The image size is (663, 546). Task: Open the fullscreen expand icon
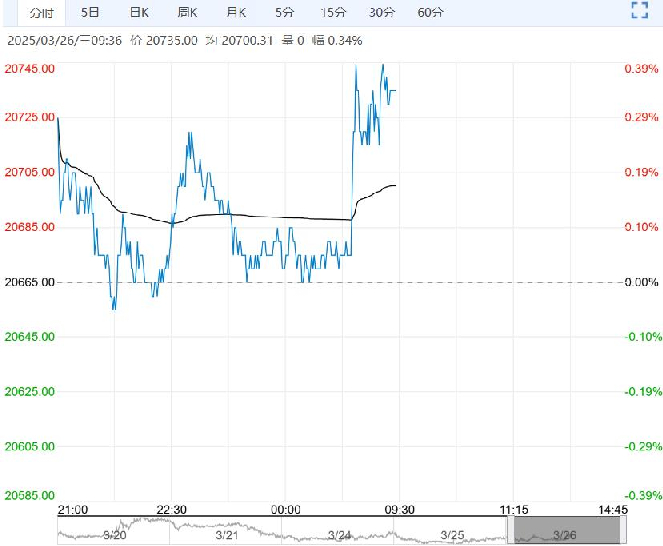[x=639, y=10]
